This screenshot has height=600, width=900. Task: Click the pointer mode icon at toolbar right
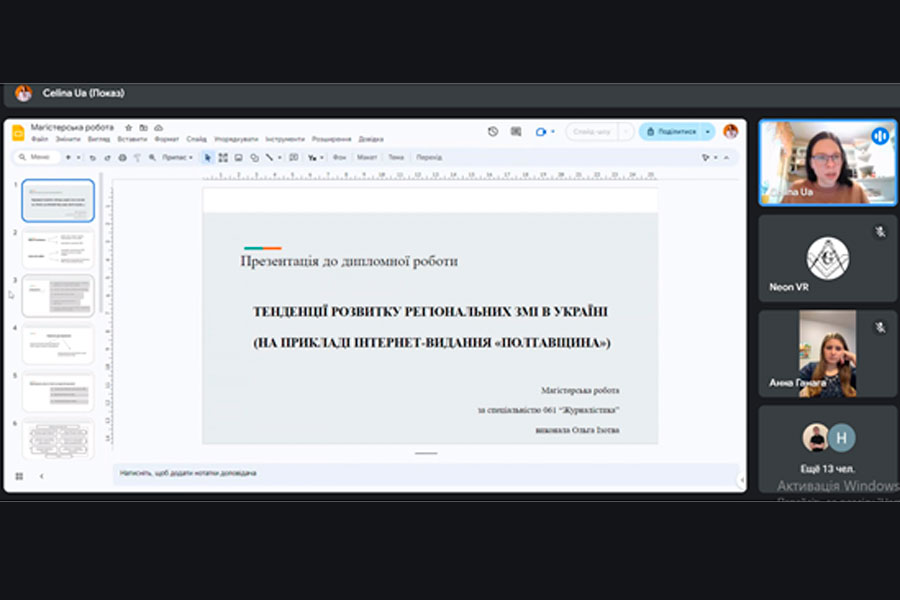pyautogui.click(x=705, y=157)
